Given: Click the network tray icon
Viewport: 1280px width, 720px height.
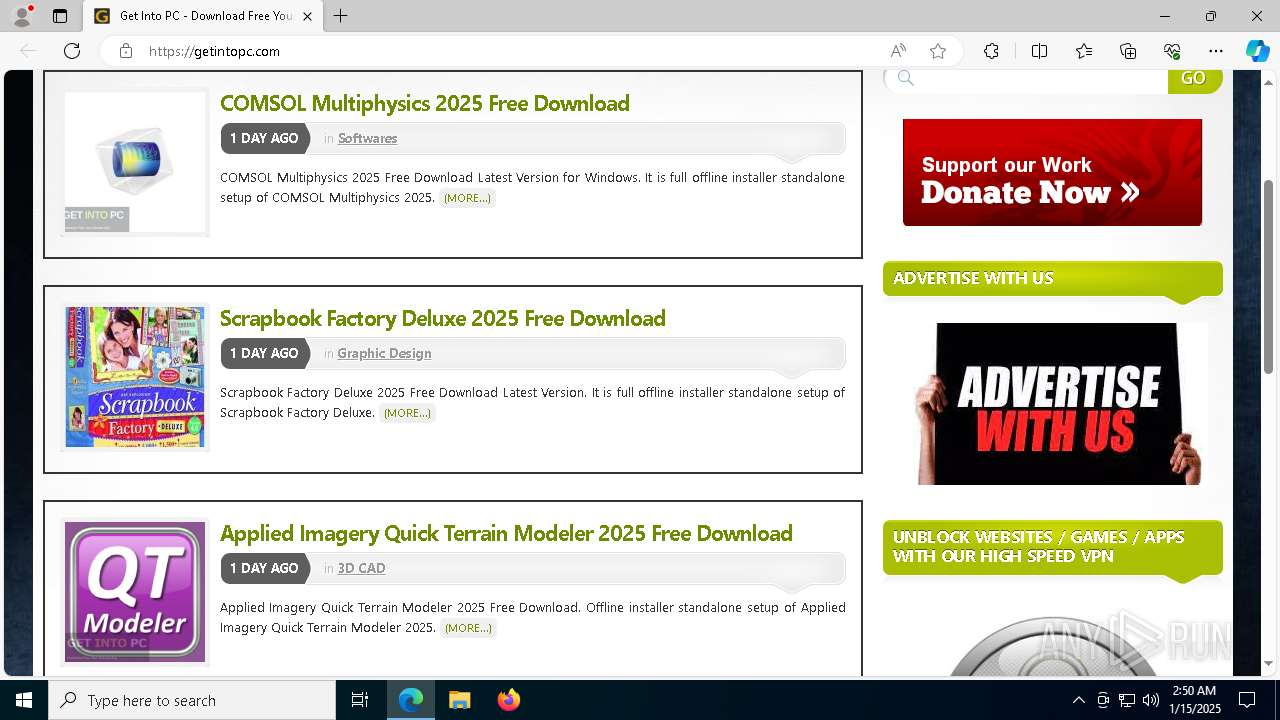Looking at the screenshot, I should [1127, 700].
